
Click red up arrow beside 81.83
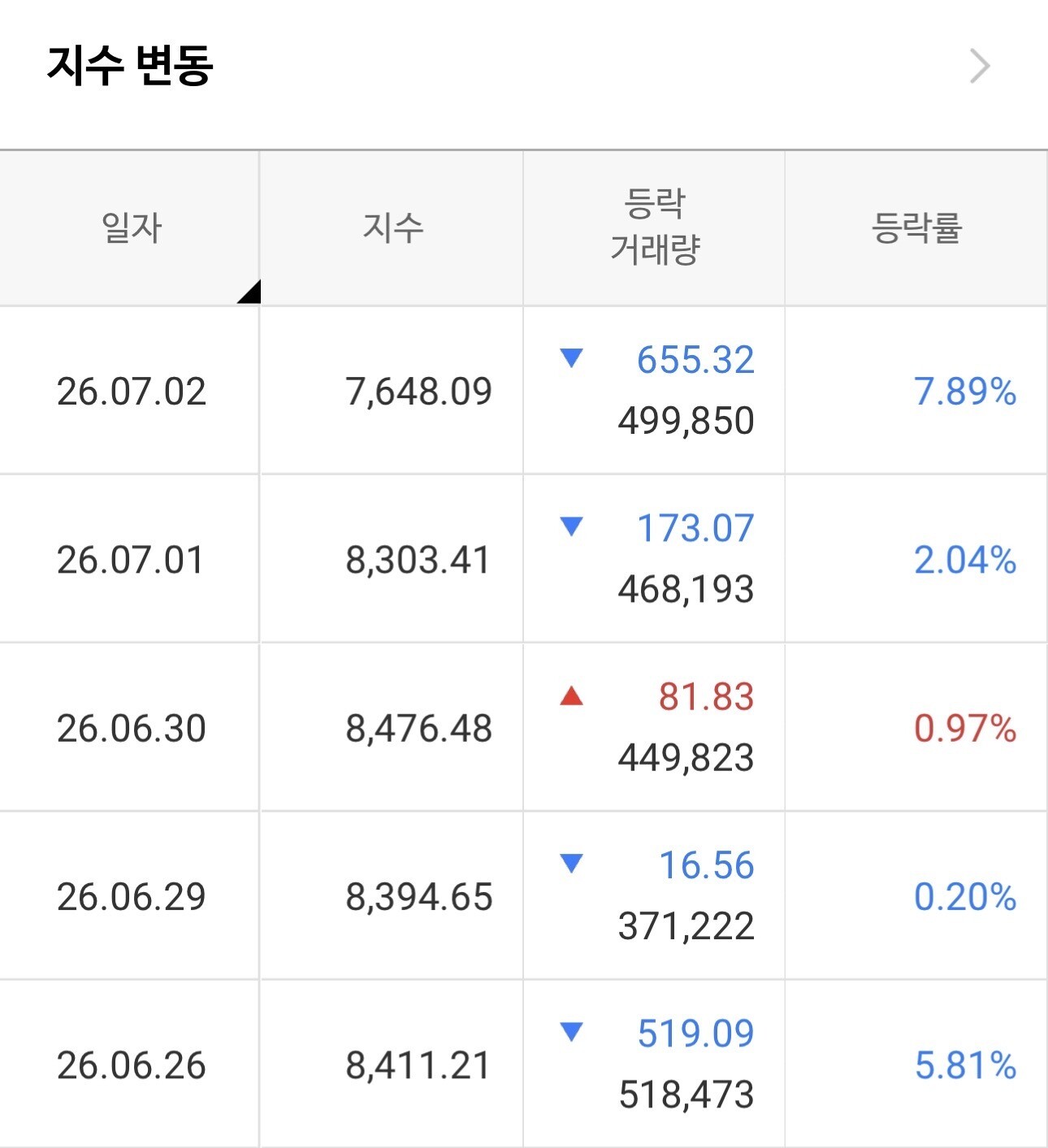click(572, 695)
